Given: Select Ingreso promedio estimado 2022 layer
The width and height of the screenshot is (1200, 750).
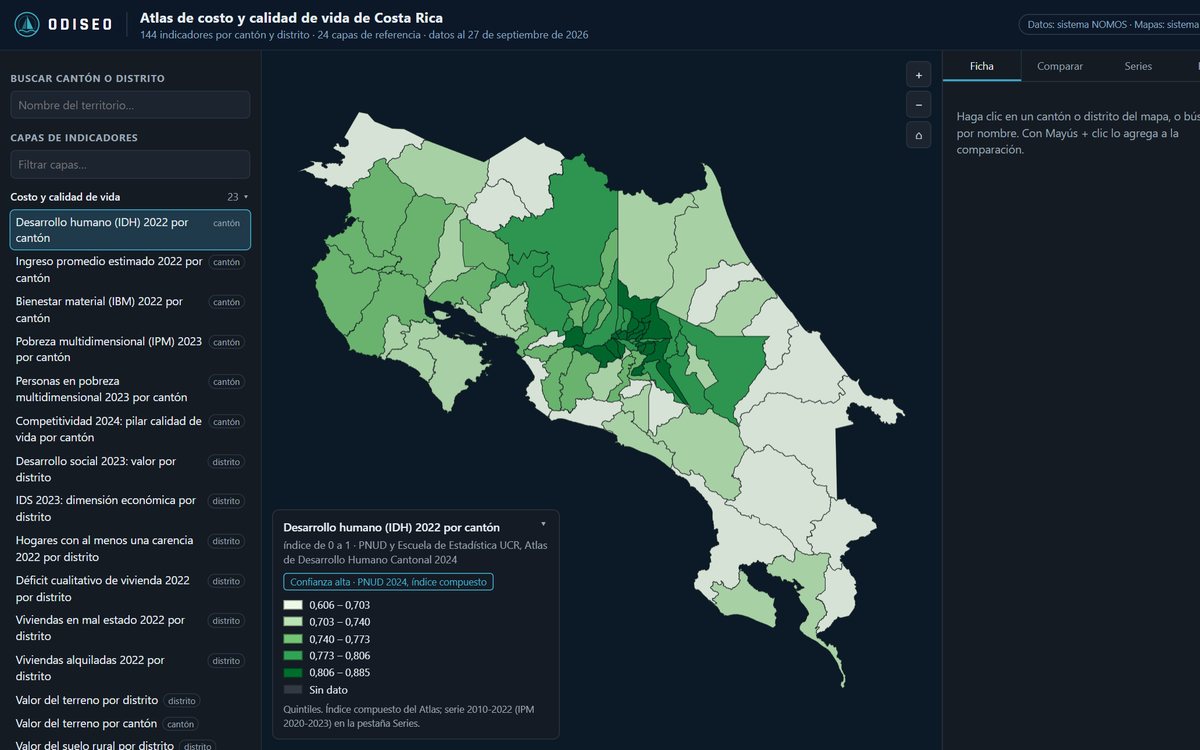Looking at the screenshot, I should [x=130, y=270].
